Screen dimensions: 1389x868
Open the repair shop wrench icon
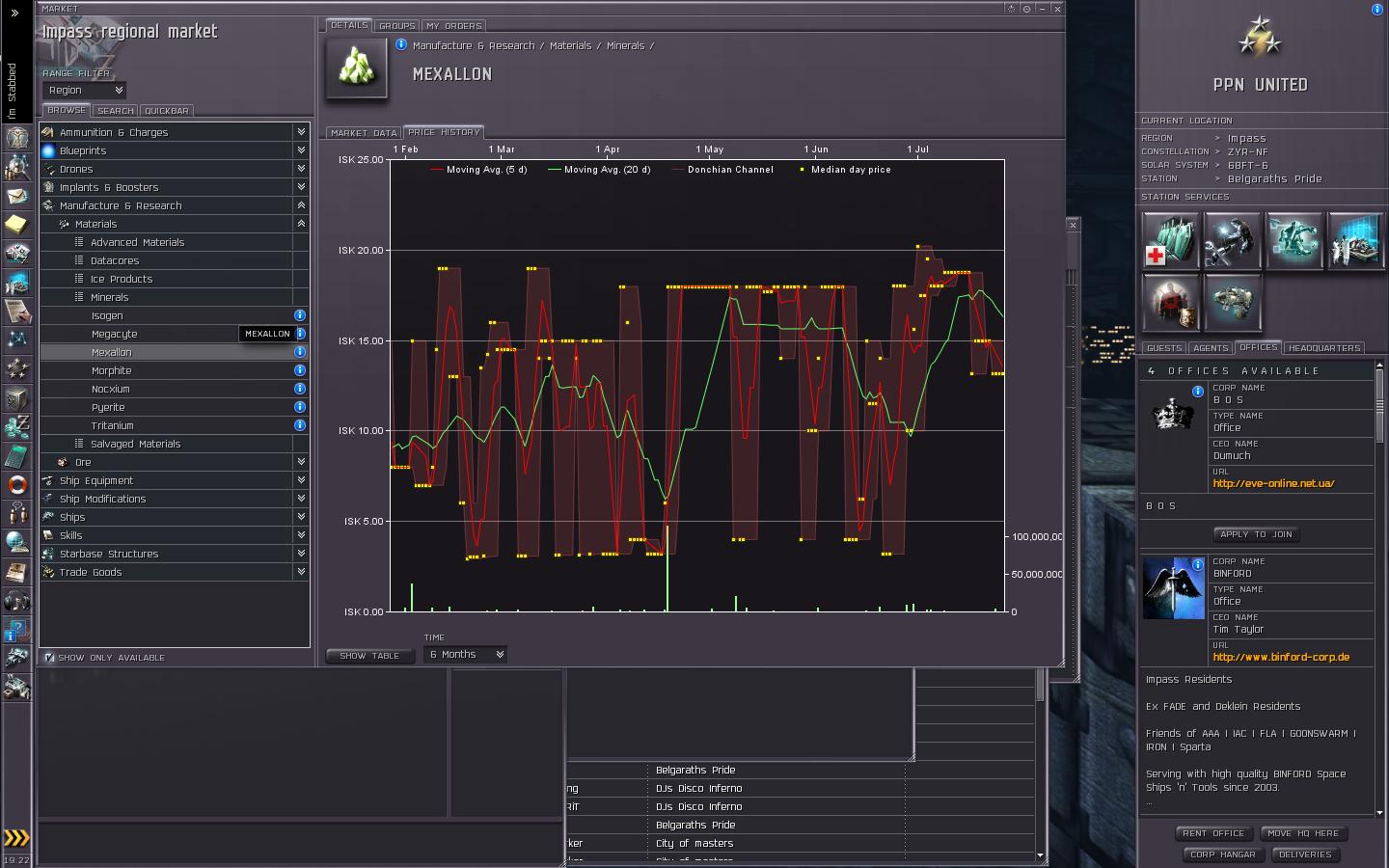[x=1232, y=241]
